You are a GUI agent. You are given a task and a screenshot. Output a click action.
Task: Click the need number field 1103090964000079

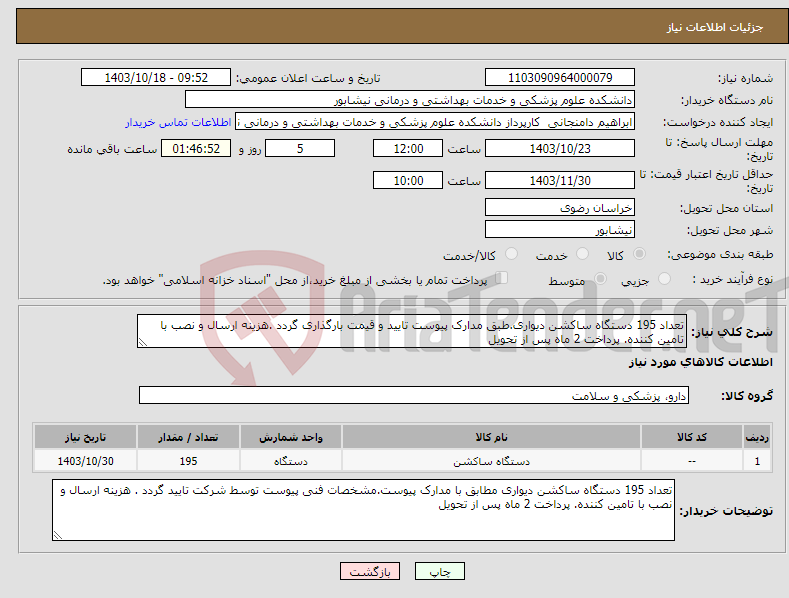pos(560,78)
